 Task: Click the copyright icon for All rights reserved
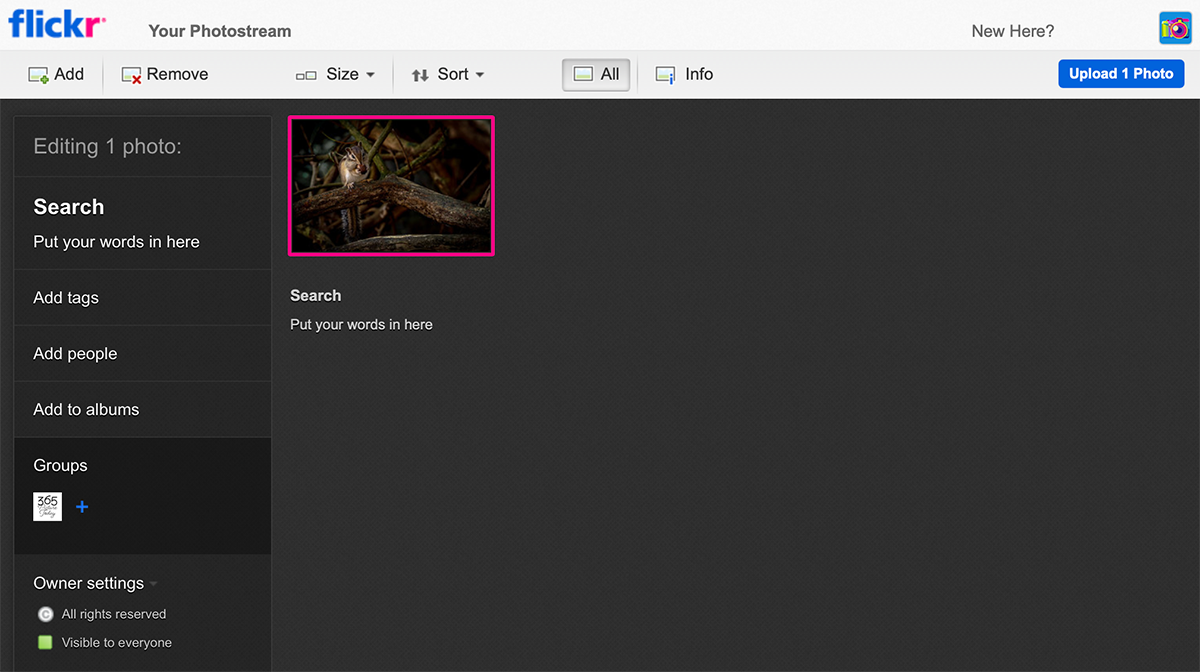pos(45,614)
